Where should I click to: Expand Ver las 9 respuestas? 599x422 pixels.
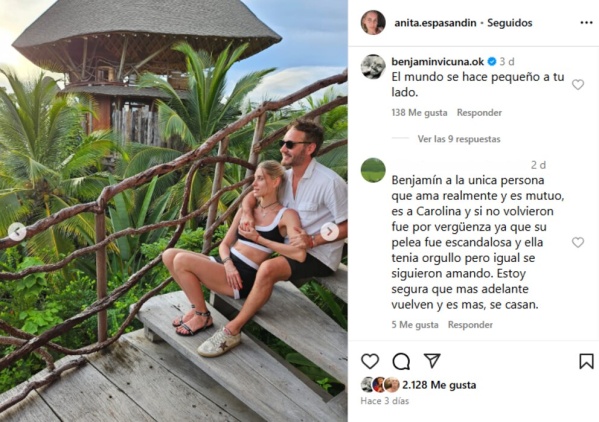click(x=459, y=139)
